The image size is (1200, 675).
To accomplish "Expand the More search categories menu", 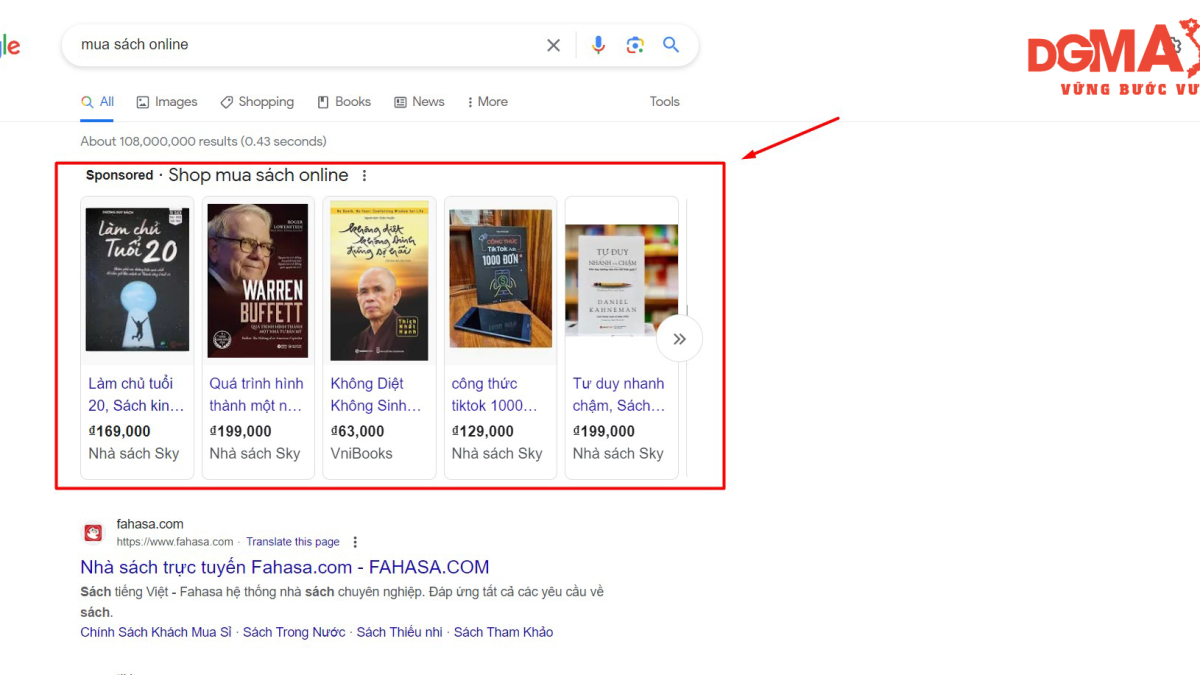I will (x=487, y=102).
